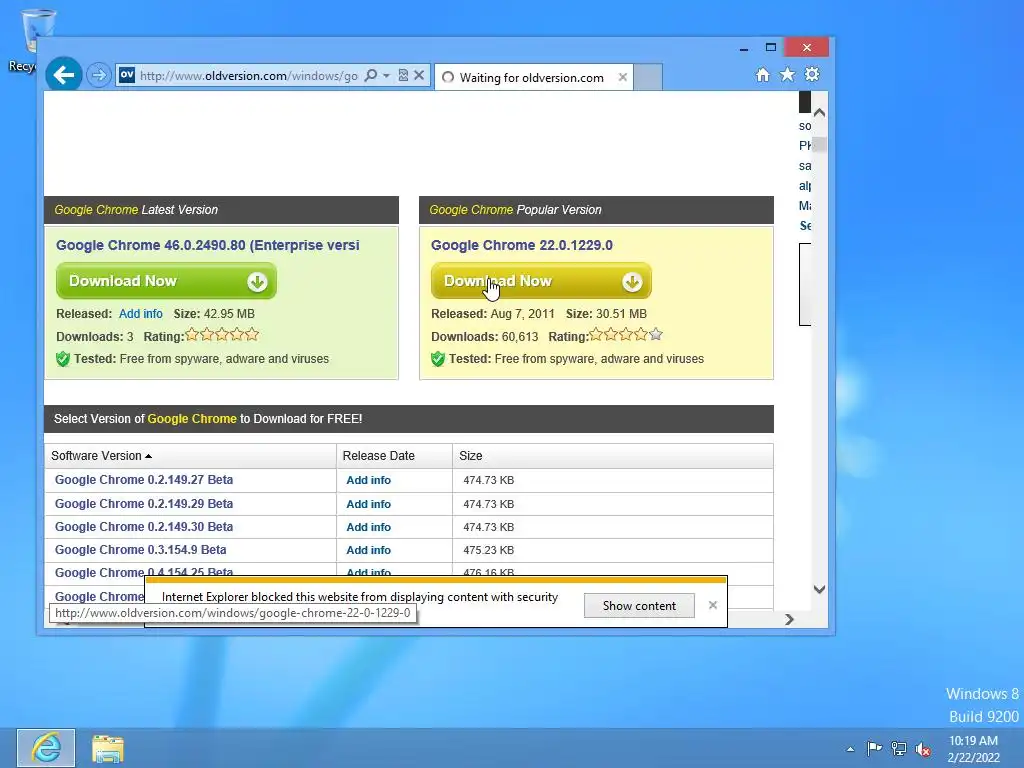The height and width of the screenshot is (768, 1024).
Task: Open the taskbar clock and date
Action: 973,749
